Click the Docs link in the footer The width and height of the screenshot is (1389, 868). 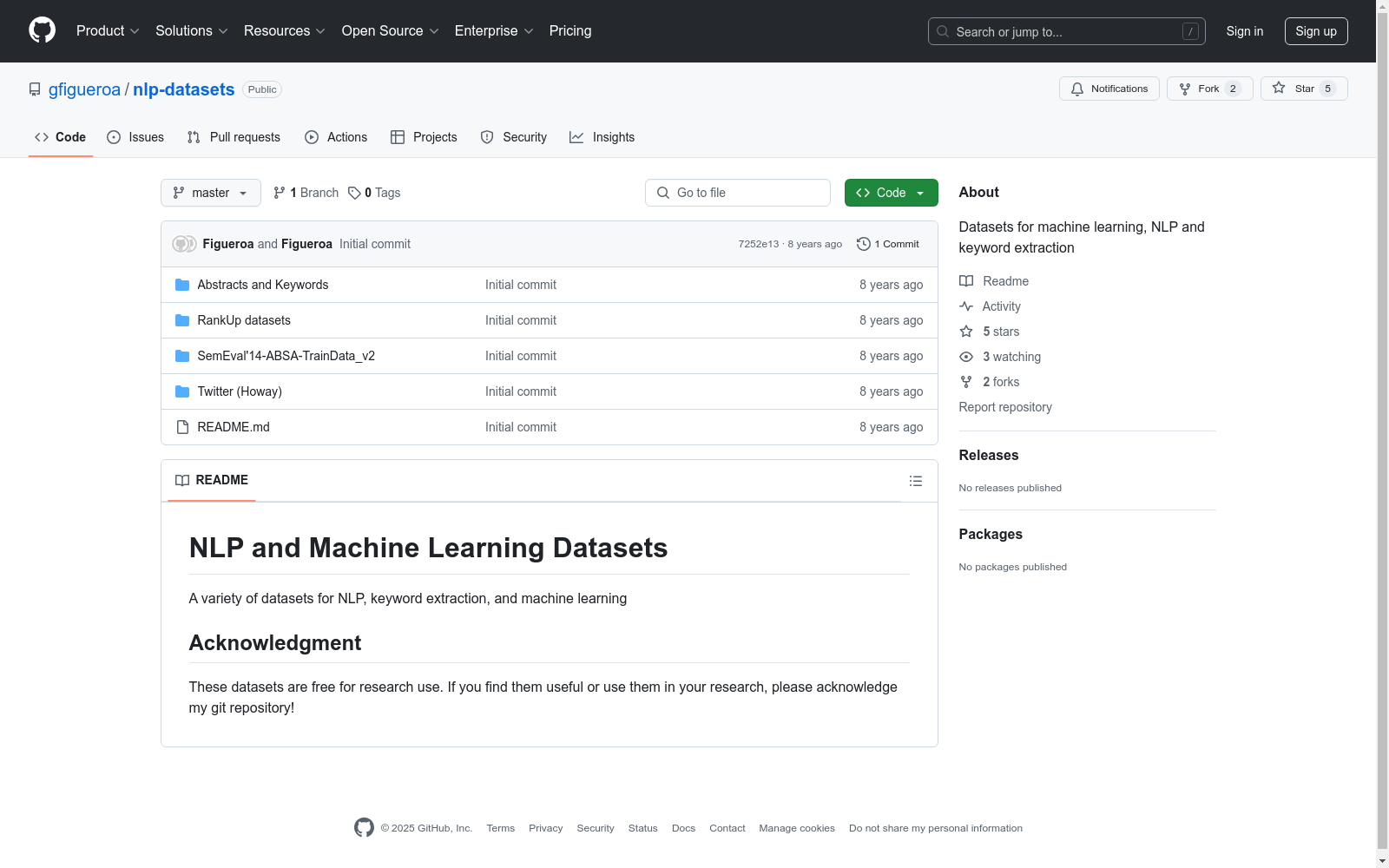683,828
